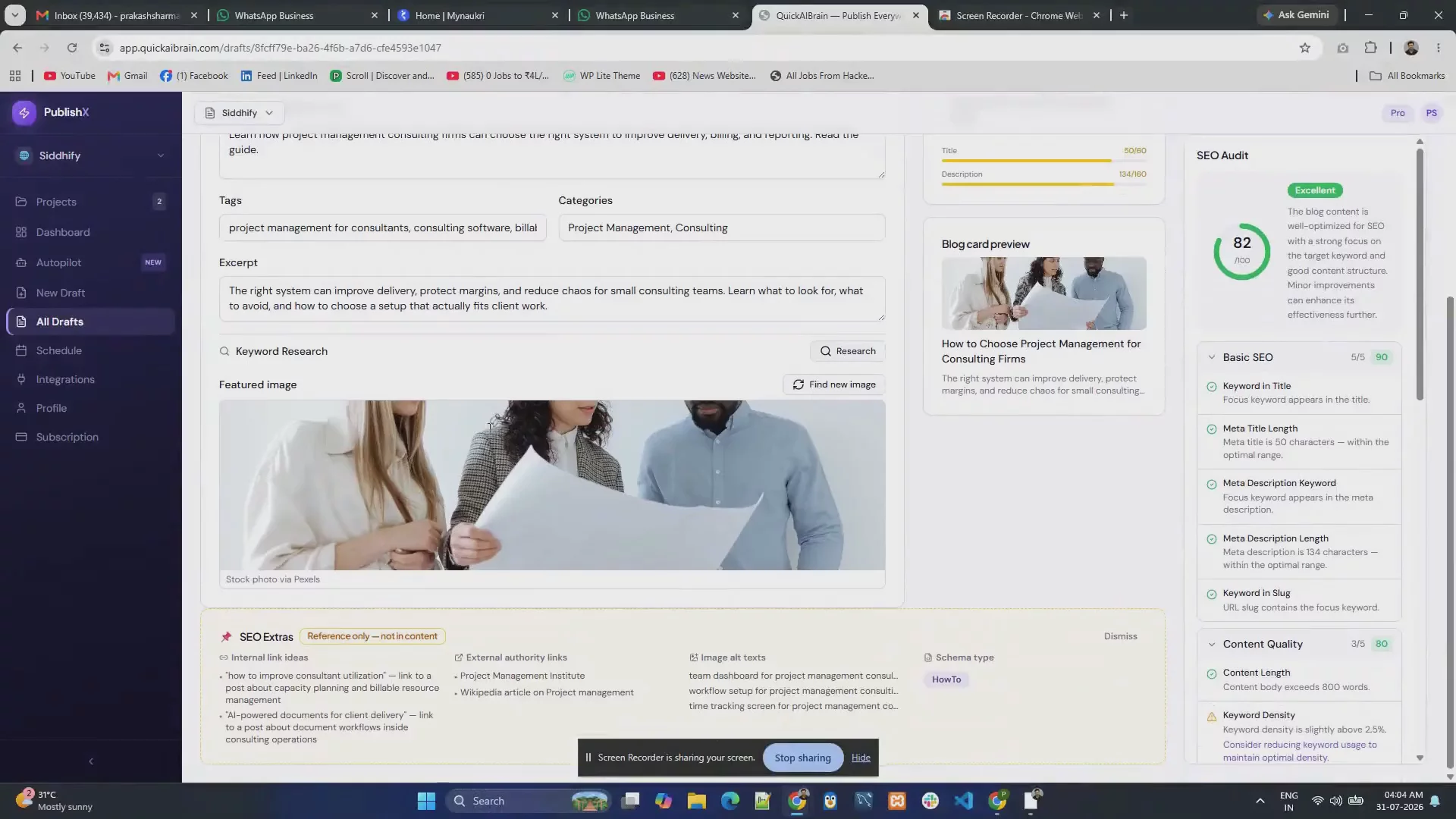Click the Image alt texts icon
1456x819 pixels.
coord(693,657)
